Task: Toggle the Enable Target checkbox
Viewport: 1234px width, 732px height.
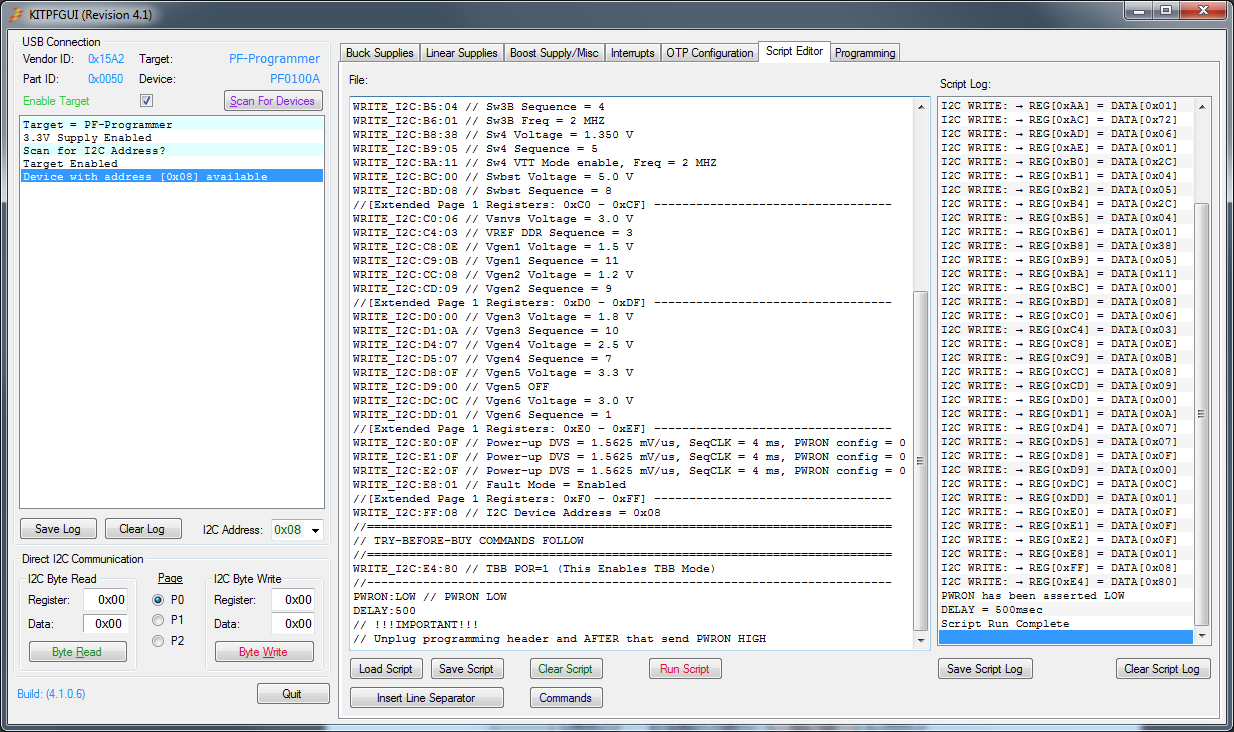Action: coord(147,101)
